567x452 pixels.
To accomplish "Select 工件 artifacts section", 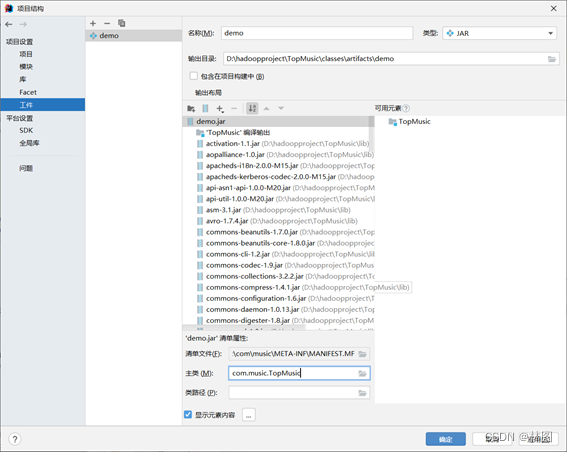I will (43, 105).
